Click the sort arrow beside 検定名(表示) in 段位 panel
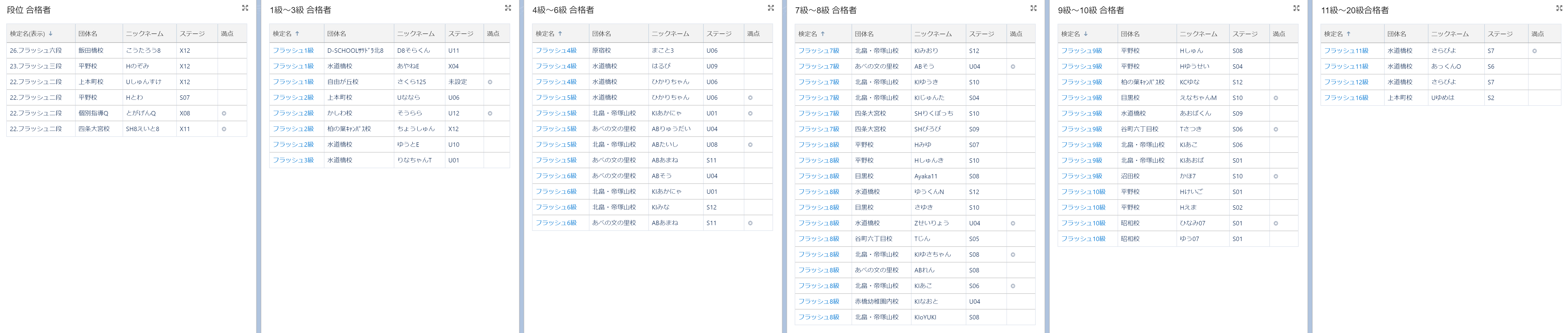 point(51,33)
